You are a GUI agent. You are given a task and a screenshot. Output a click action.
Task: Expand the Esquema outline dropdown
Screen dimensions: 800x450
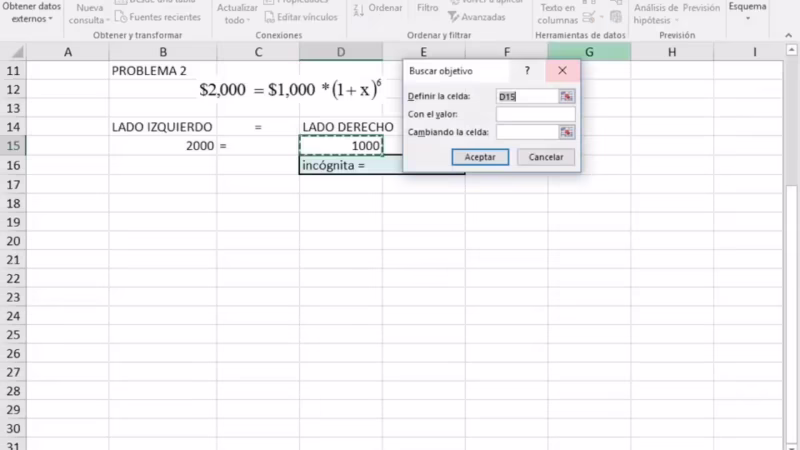click(x=747, y=12)
